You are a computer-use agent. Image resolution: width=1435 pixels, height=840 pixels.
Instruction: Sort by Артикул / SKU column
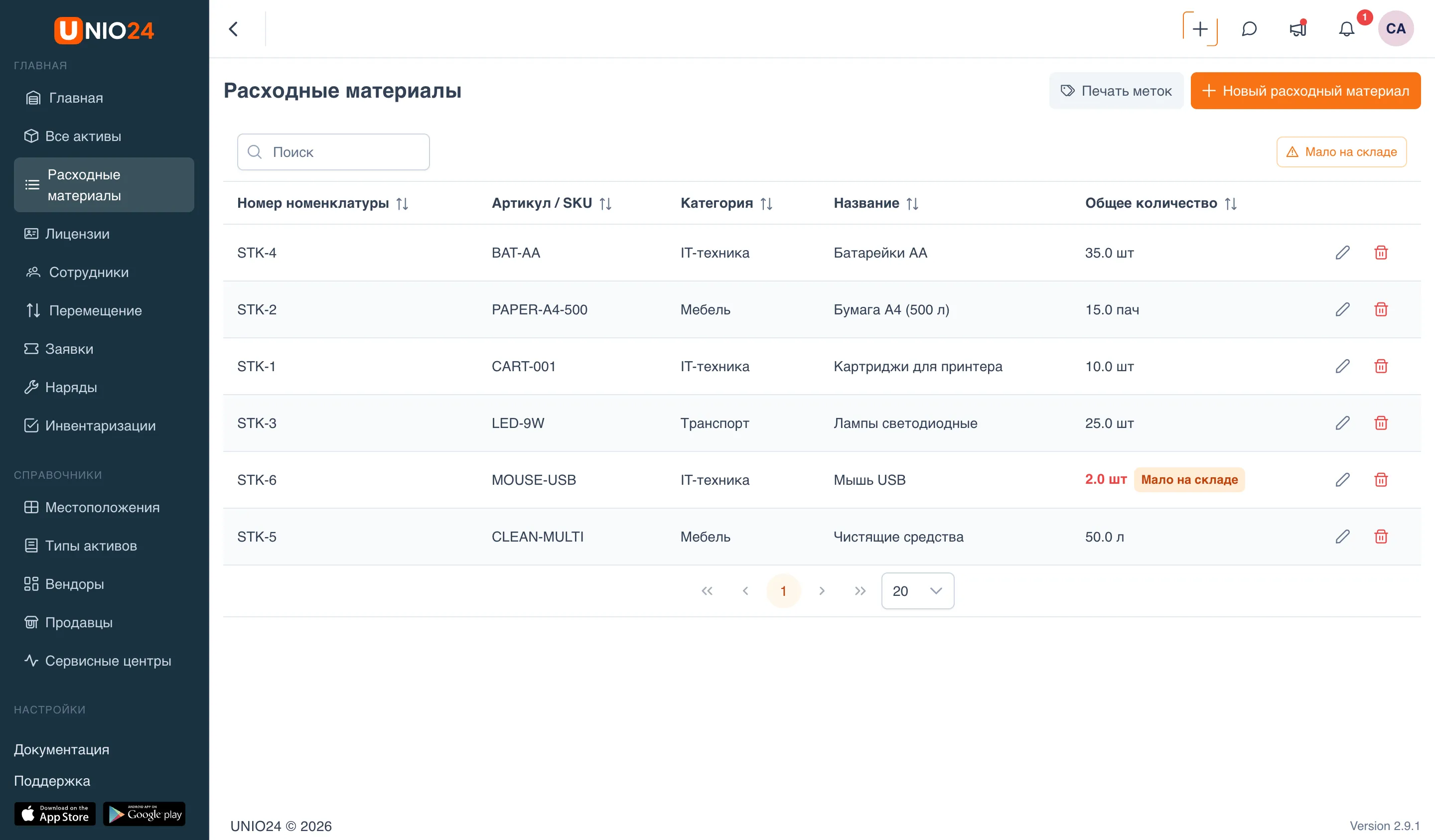pyautogui.click(x=605, y=203)
